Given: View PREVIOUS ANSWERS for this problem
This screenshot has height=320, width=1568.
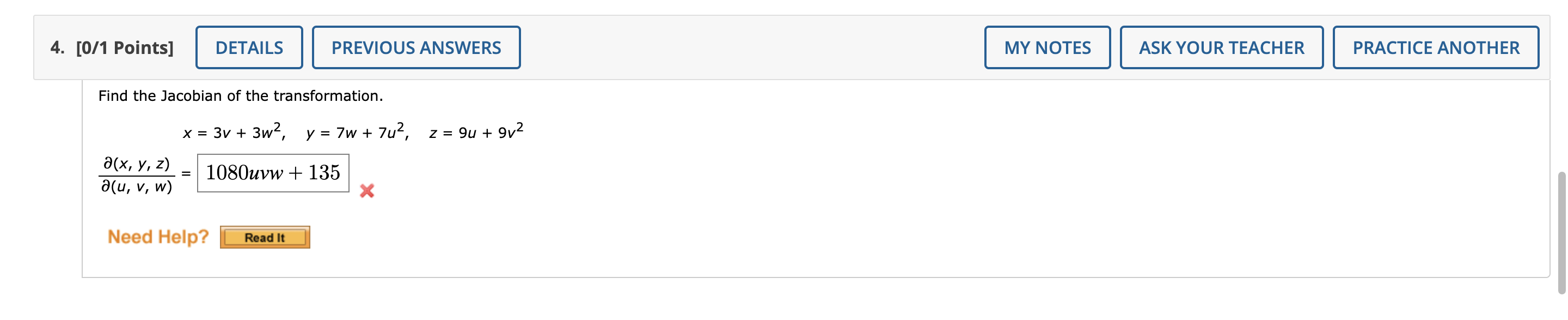Looking at the screenshot, I should tap(416, 46).
